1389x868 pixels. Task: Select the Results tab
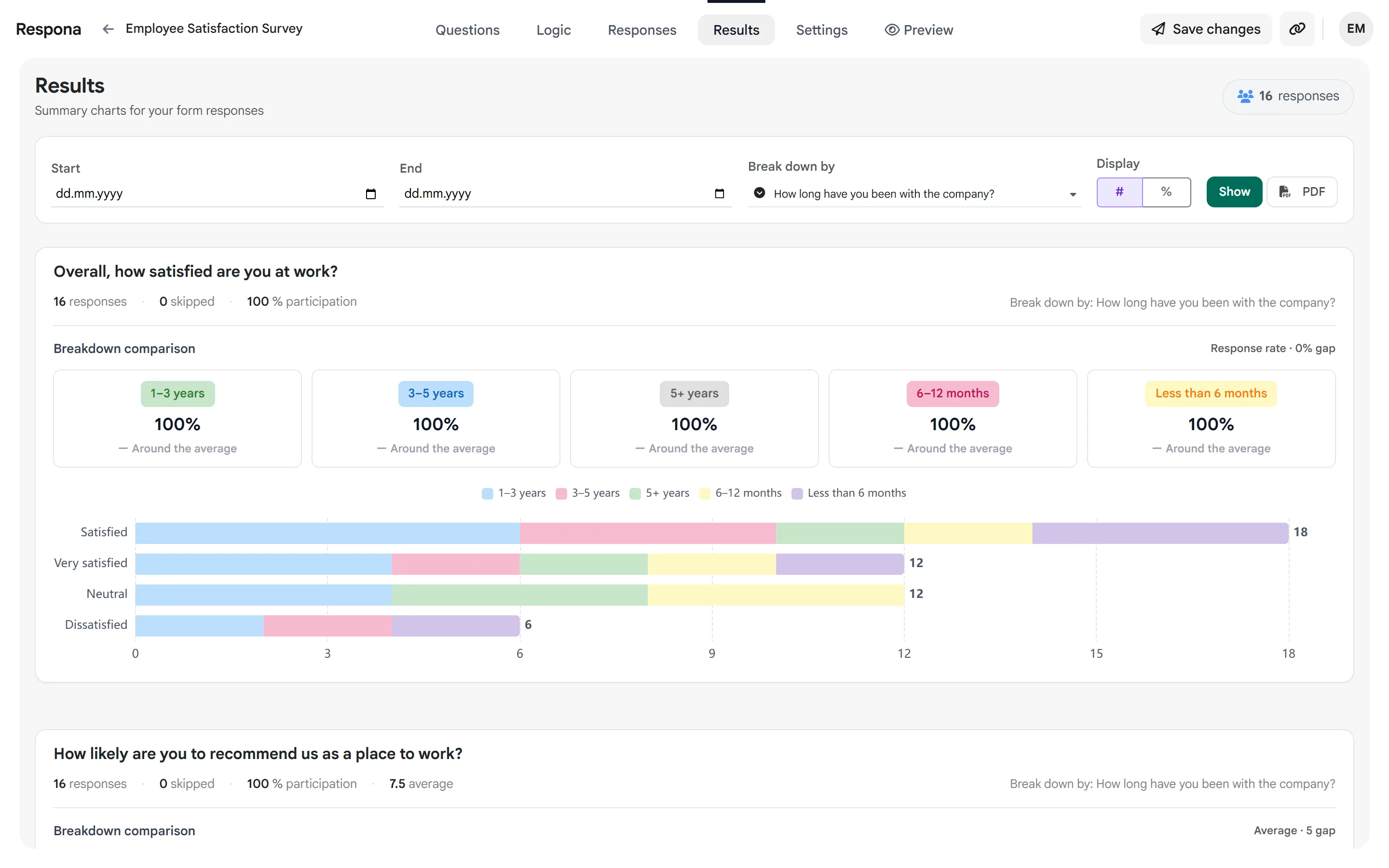736,30
